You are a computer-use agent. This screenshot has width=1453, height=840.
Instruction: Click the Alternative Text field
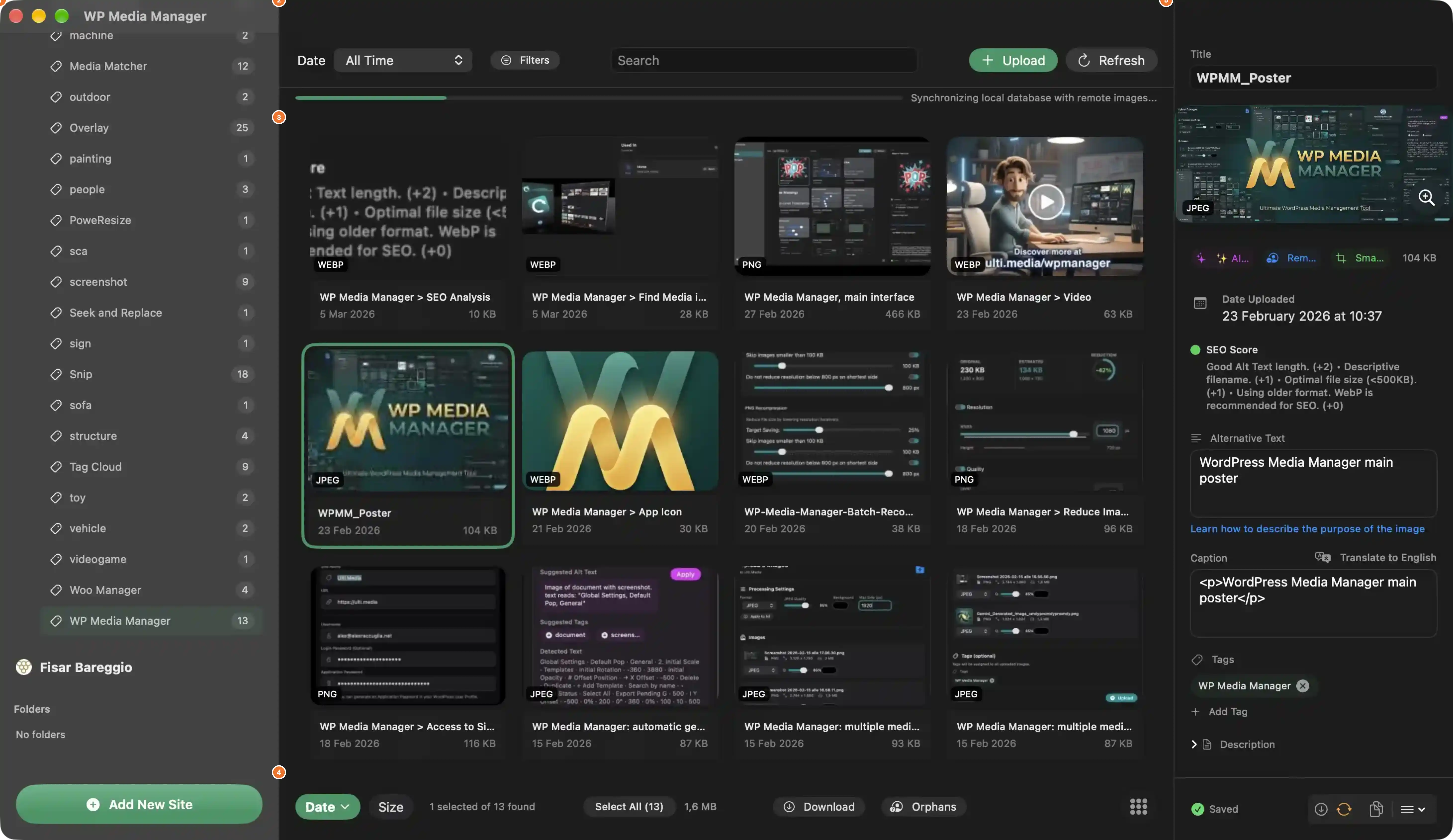tap(1314, 483)
